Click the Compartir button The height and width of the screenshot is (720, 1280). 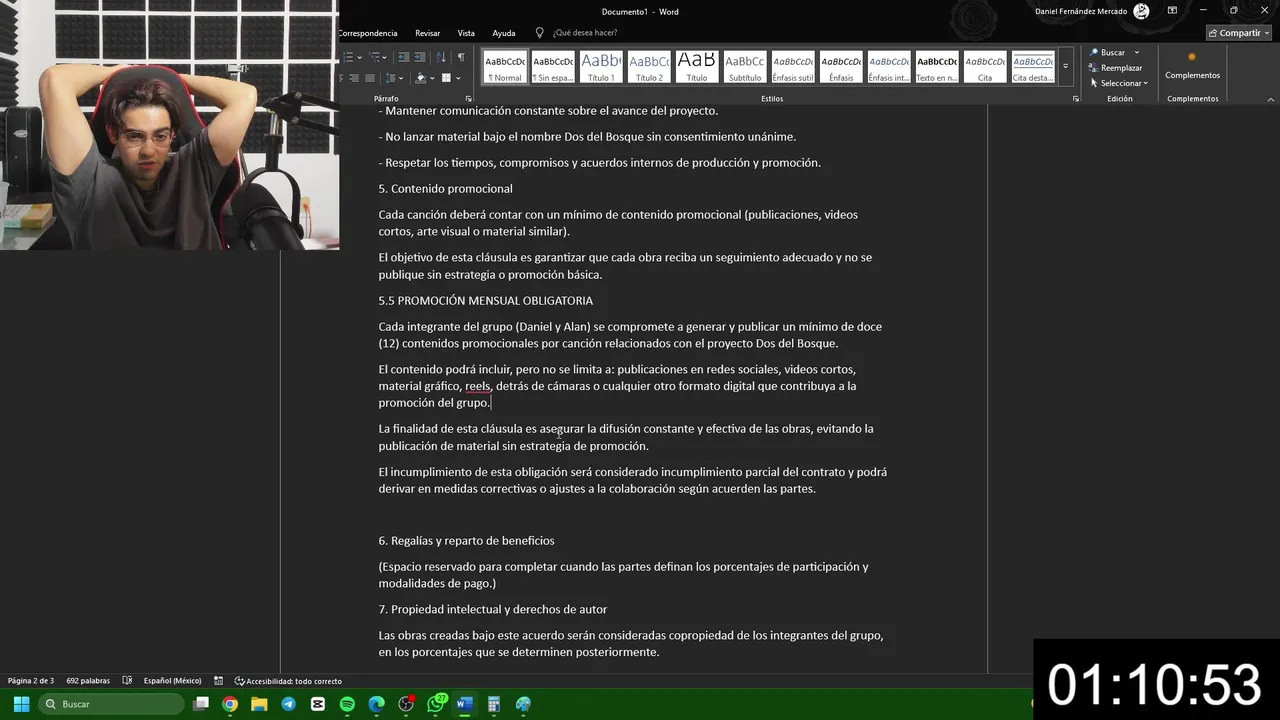tap(1238, 33)
